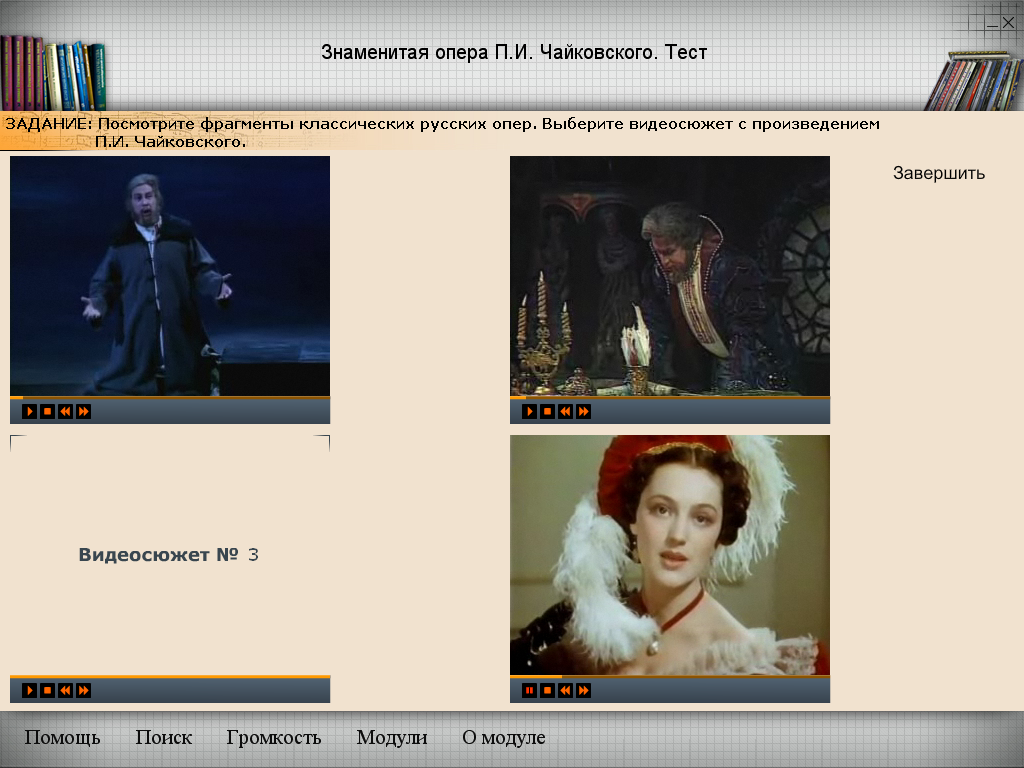Select the video frame of woman in feathered hat
The image size is (1024, 768).
[670, 554]
